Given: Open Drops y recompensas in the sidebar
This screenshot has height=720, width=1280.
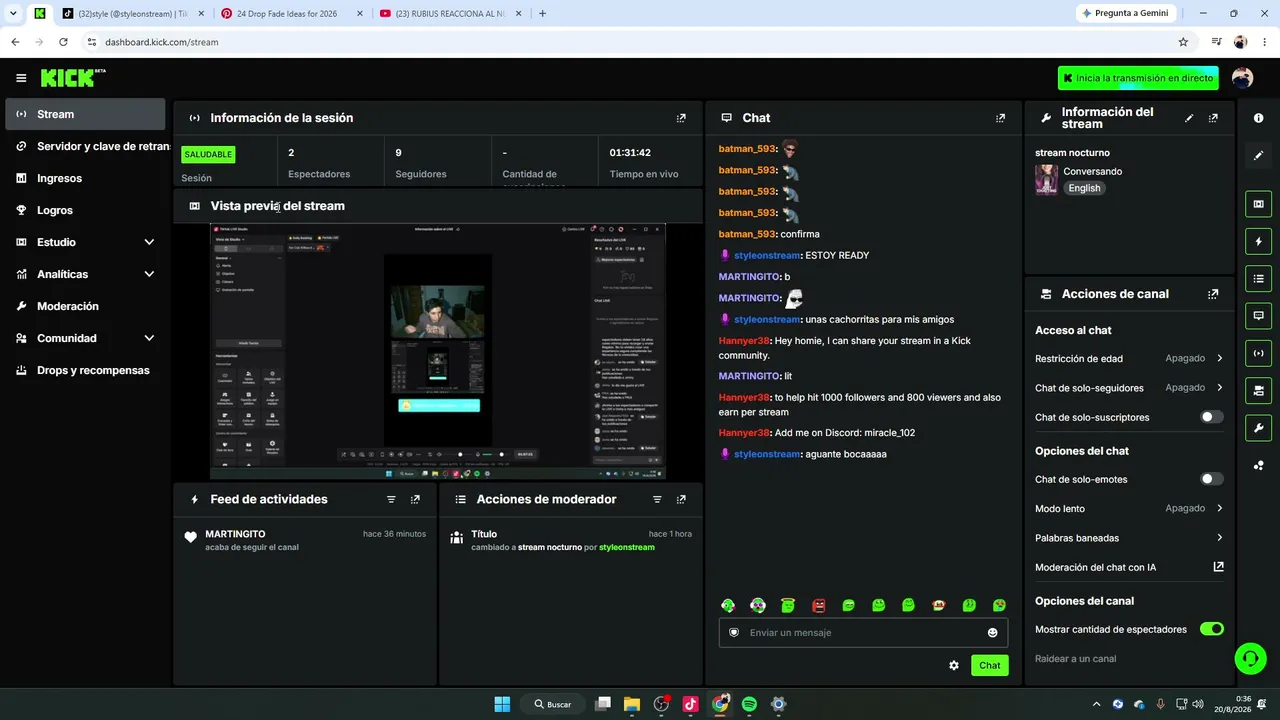Looking at the screenshot, I should point(85,370).
